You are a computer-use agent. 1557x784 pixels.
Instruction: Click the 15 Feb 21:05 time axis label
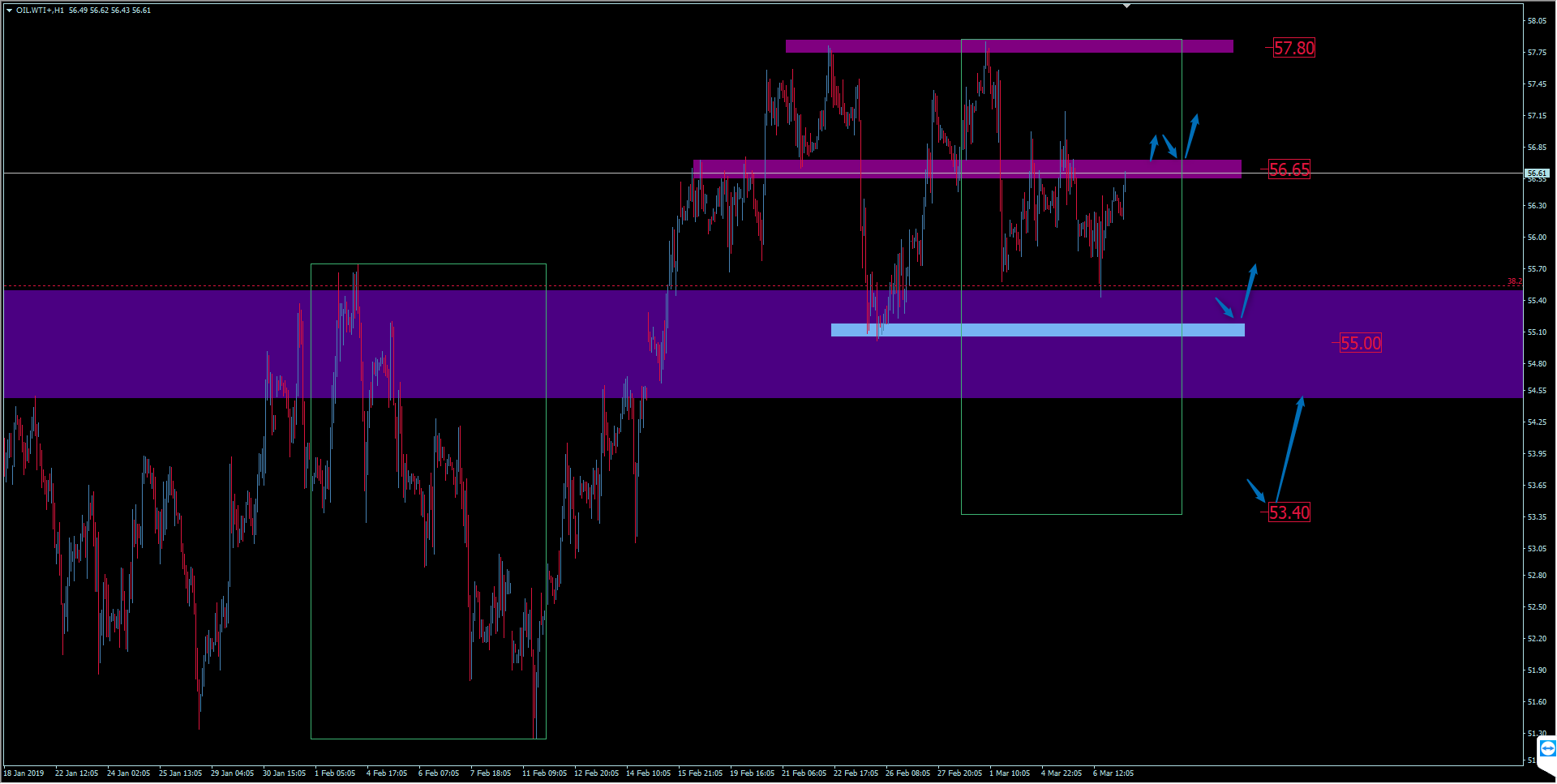tap(700, 773)
